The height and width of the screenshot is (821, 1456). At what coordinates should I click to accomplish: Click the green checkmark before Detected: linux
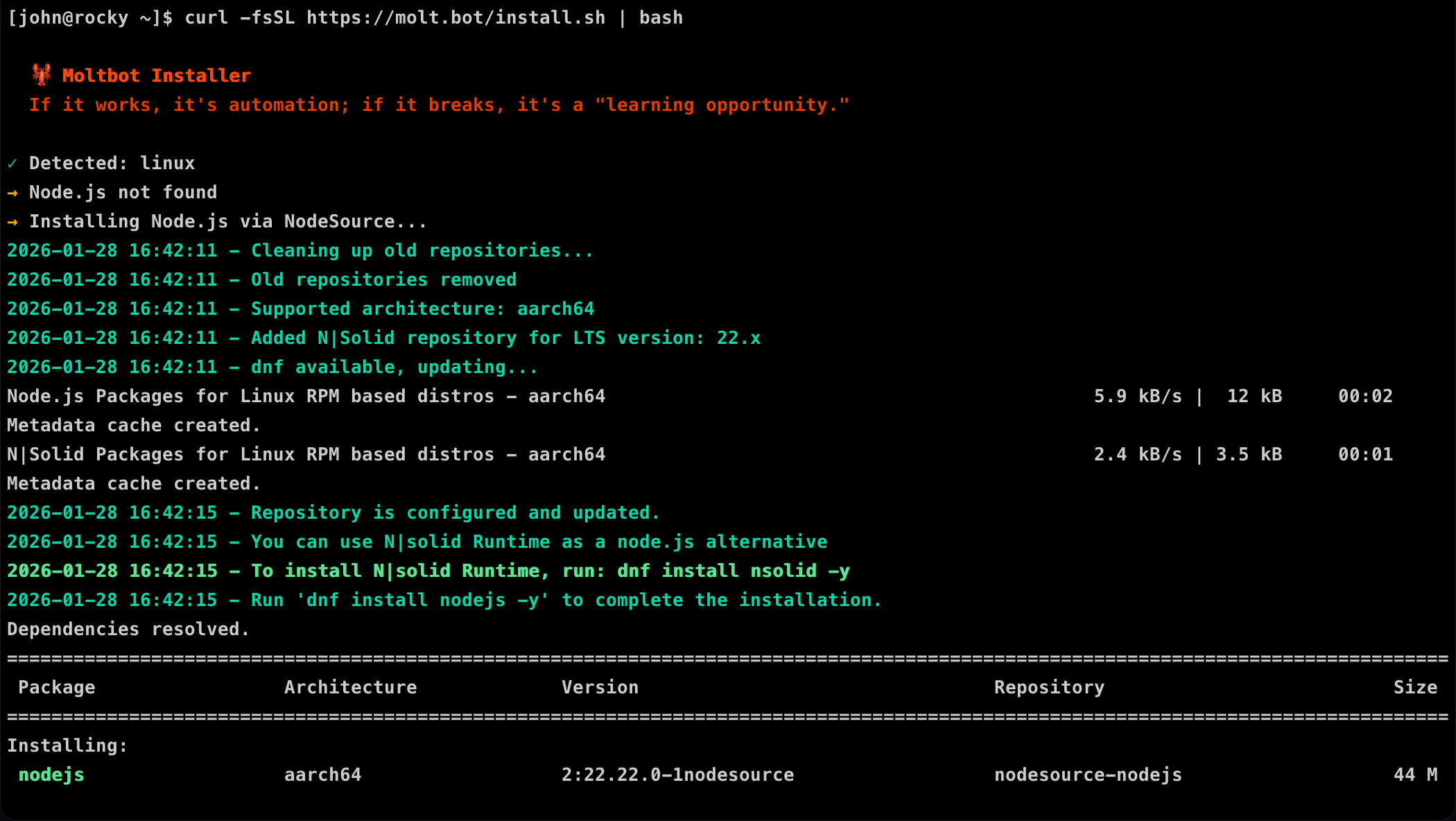(x=12, y=164)
